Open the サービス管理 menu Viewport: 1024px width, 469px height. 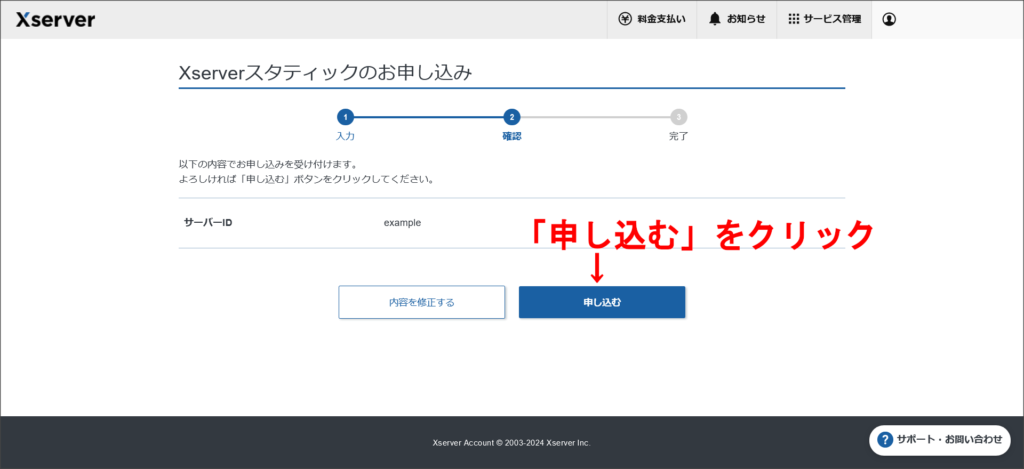pos(824,20)
